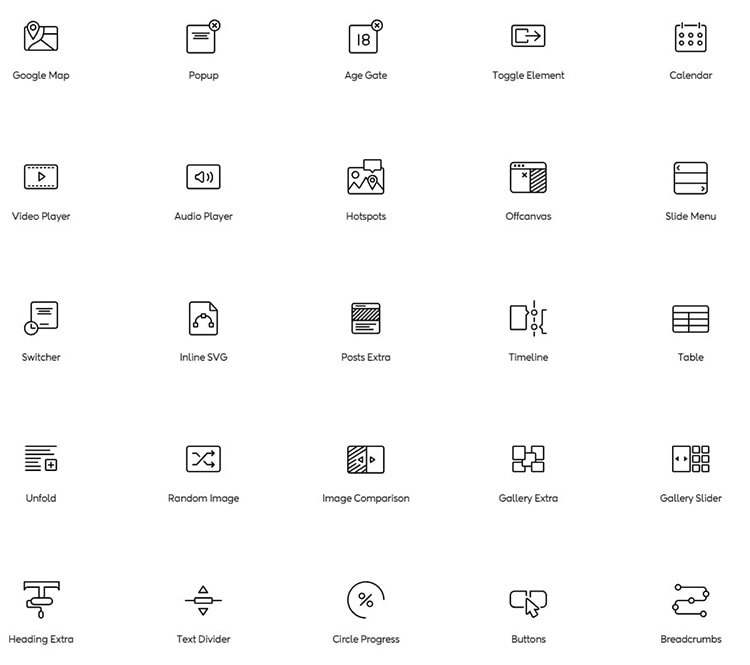
Task: Click the "Age Gate" label
Action: [366, 75]
